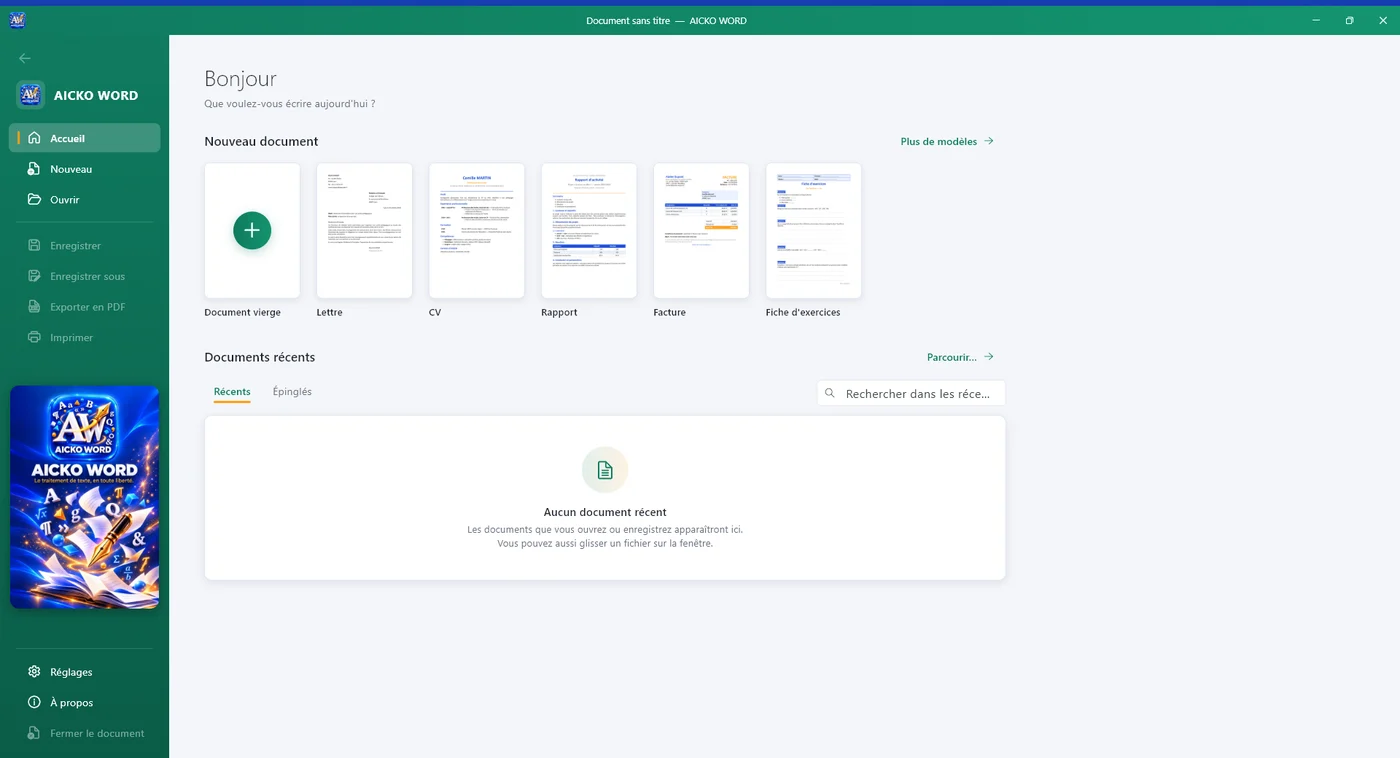Open the Réglages label in the sidebar
The height and width of the screenshot is (758, 1400).
coord(71,672)
